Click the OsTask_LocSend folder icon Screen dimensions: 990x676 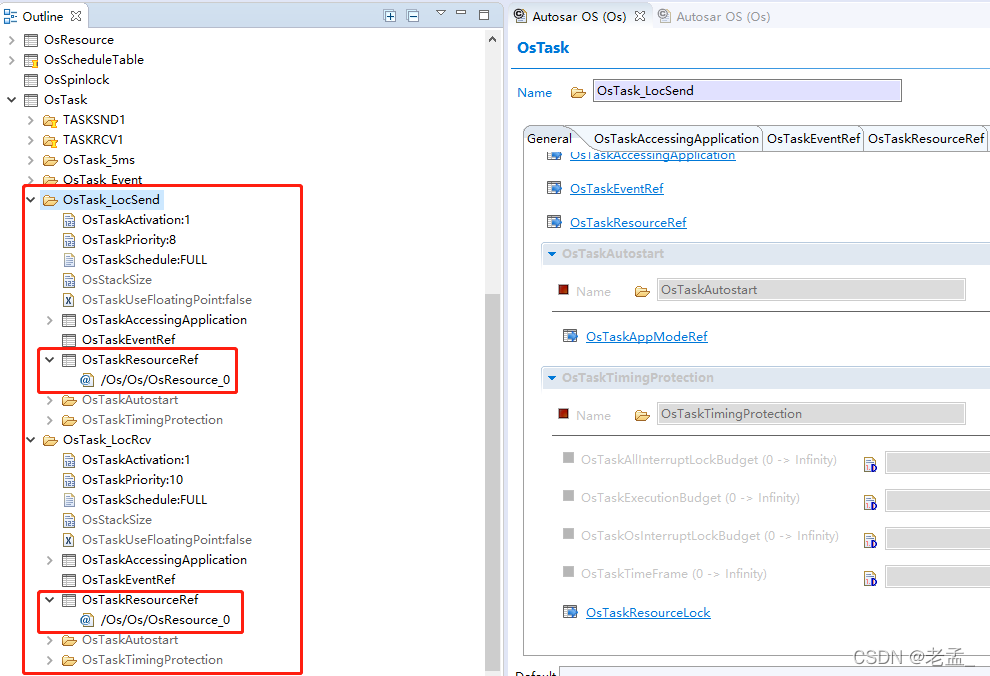point(50,201)
